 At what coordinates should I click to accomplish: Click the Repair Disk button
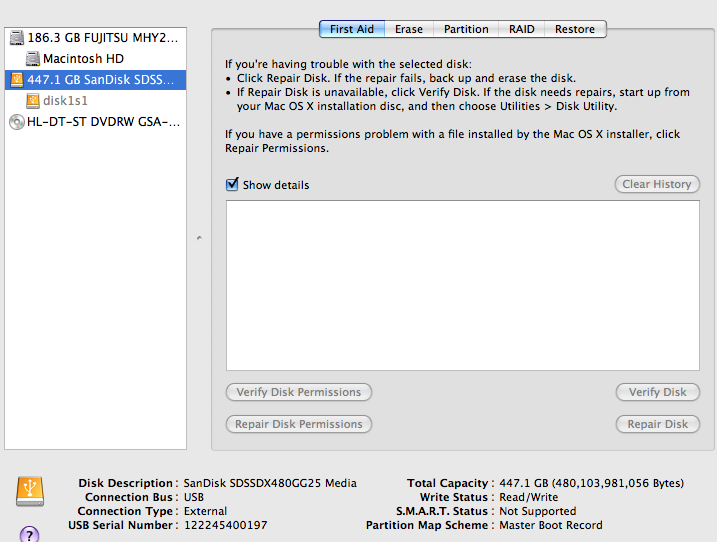point(657,425)
